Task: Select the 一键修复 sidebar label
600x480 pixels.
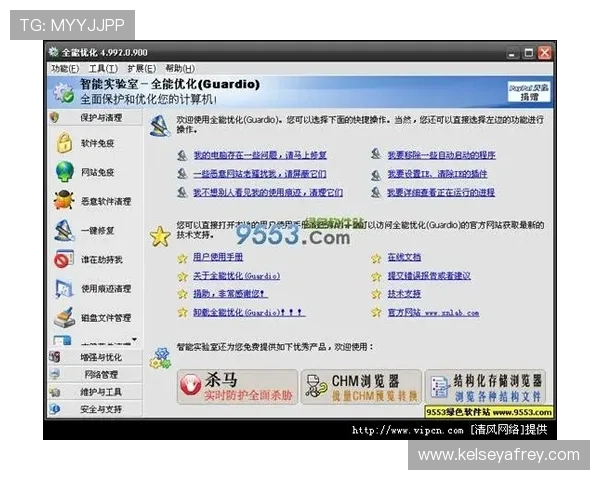Action: tap(98, 230)
